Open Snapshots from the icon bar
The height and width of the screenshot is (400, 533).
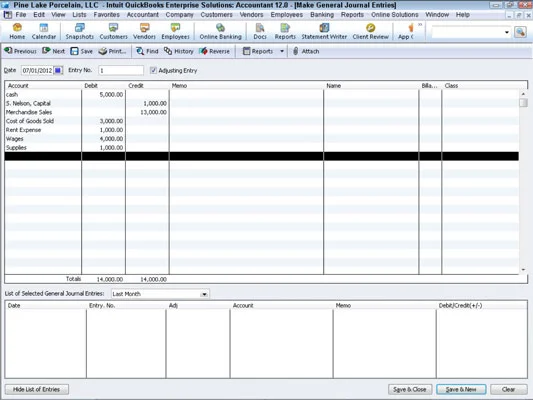click(x=80, y=32)
